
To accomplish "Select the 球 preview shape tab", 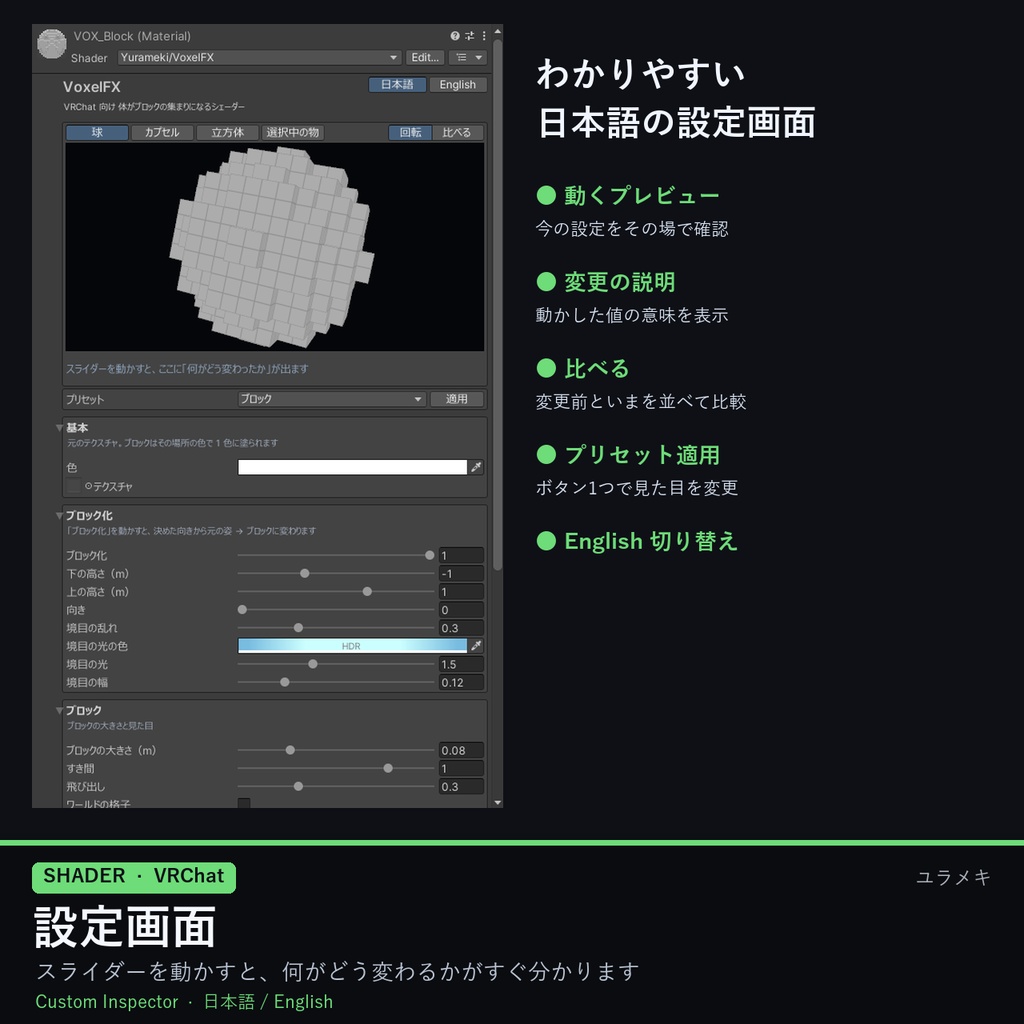I will click(97, 133).
